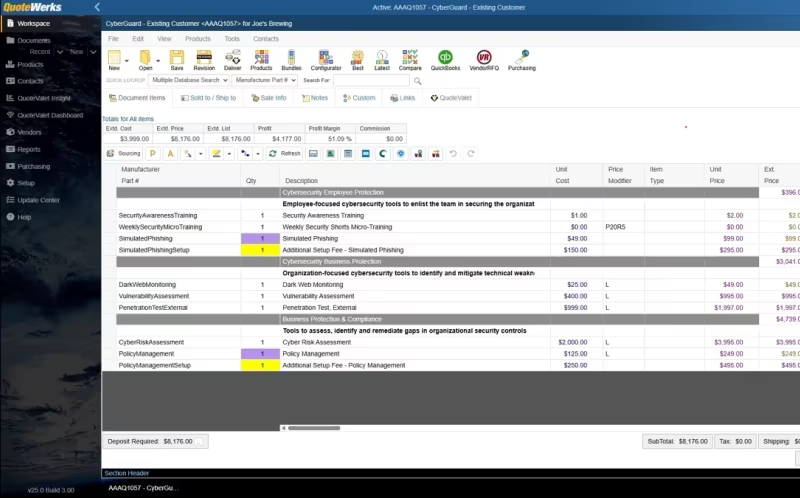Expand the line connector tool dropdown arrow
The height and width of the screenshot is (500, 800).
point(258,154)
